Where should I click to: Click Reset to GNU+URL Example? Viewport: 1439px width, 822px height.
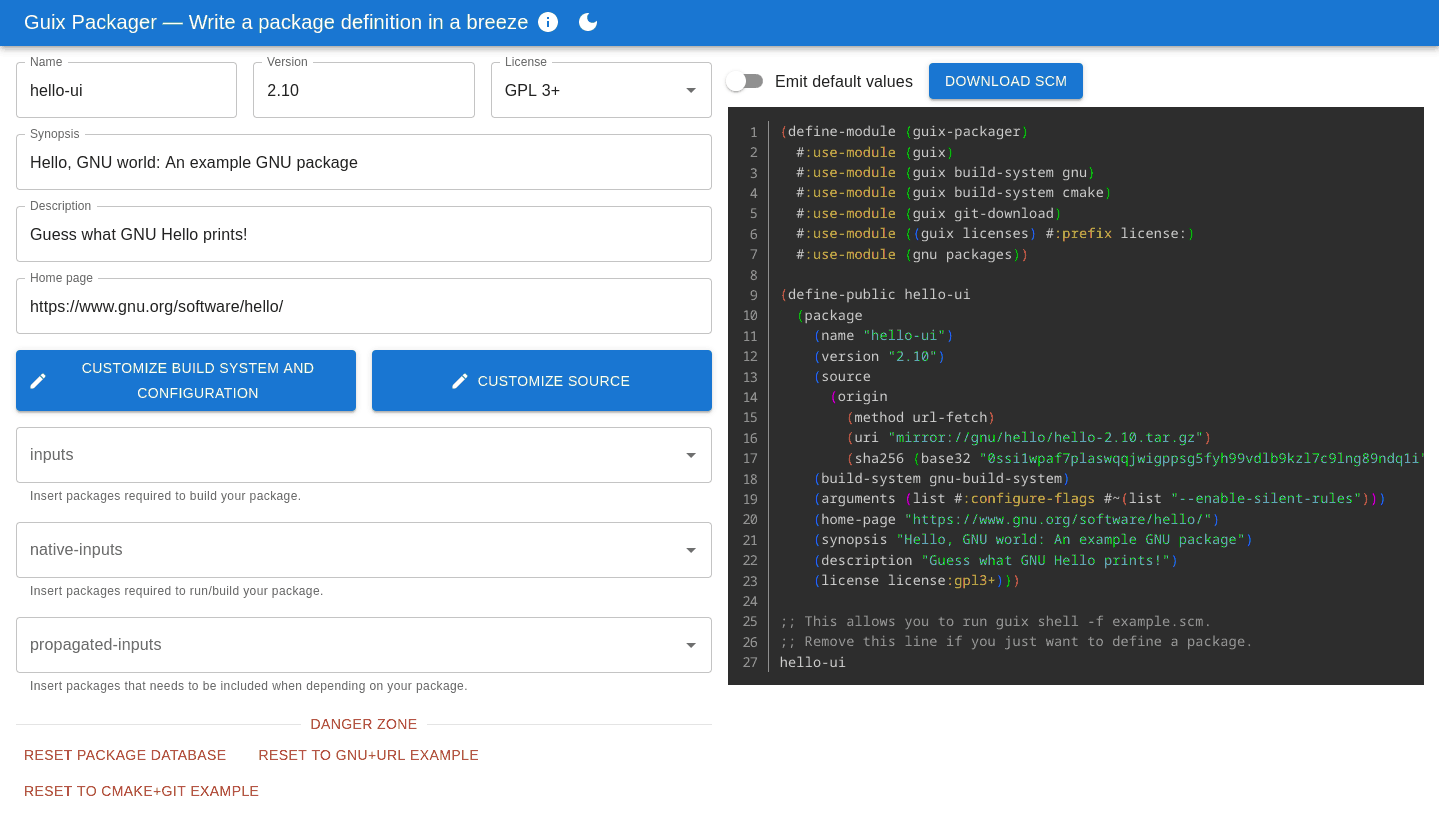tap(368, 755)
